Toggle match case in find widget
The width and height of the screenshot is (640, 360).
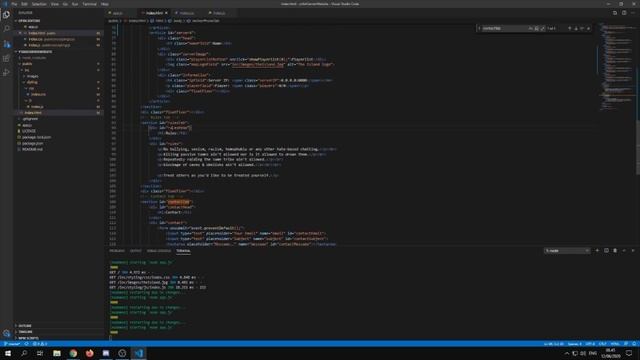coord(531,29)
